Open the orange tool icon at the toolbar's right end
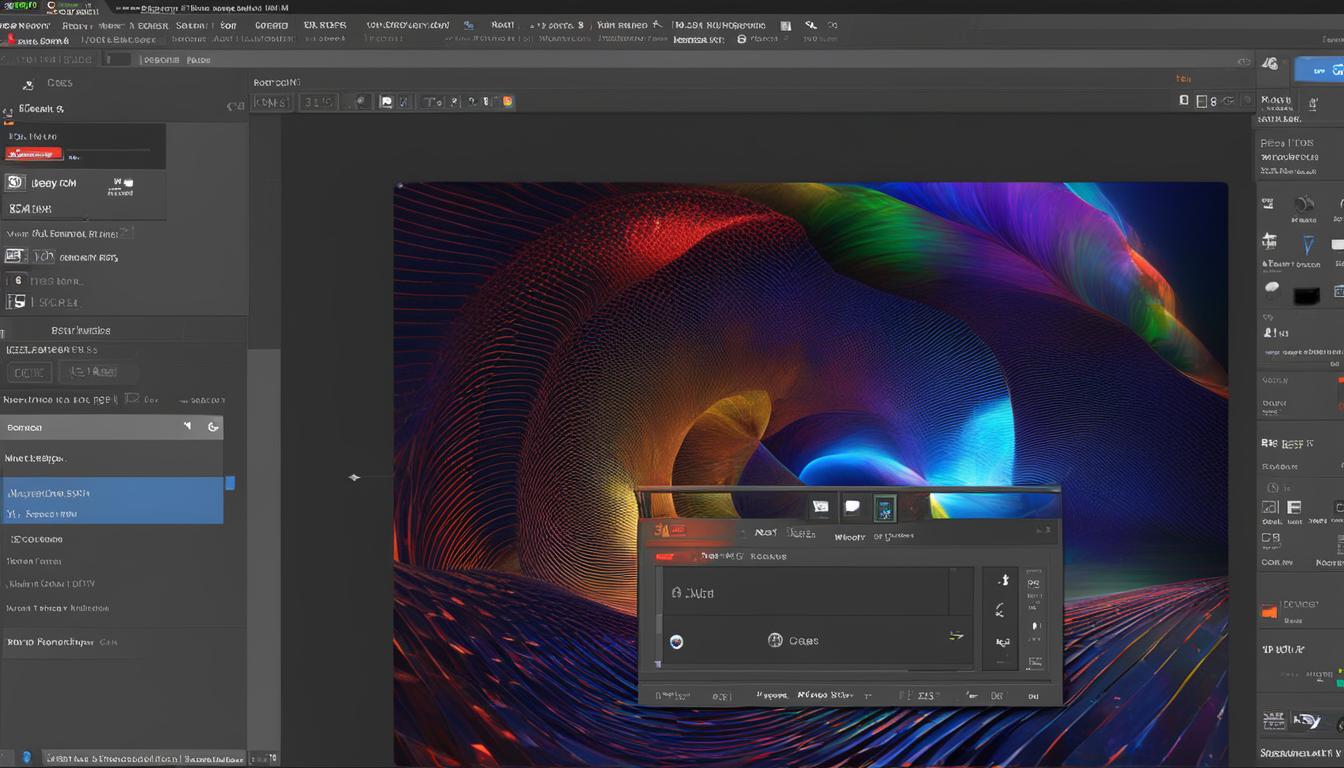Image resolution: width=1344 pixels, height=768 pixels. 508,101
